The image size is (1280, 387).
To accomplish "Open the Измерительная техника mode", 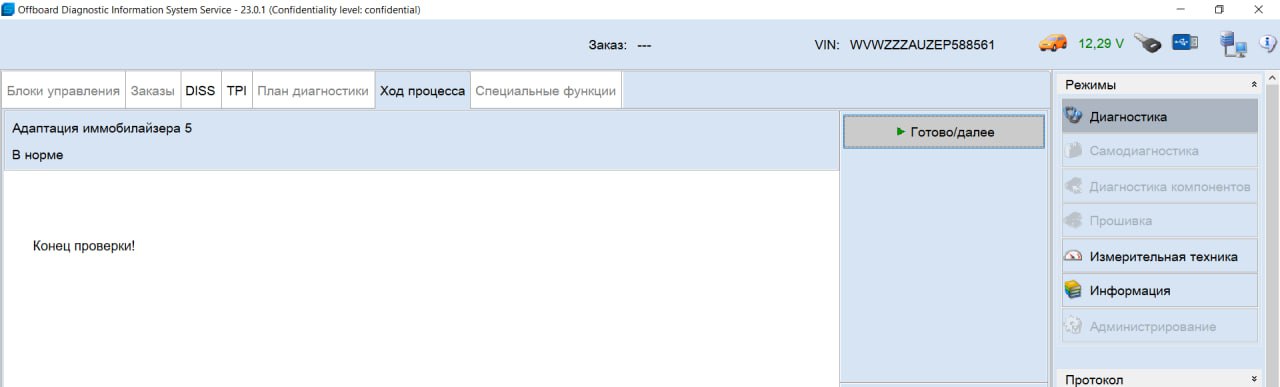I will 1159,256.
